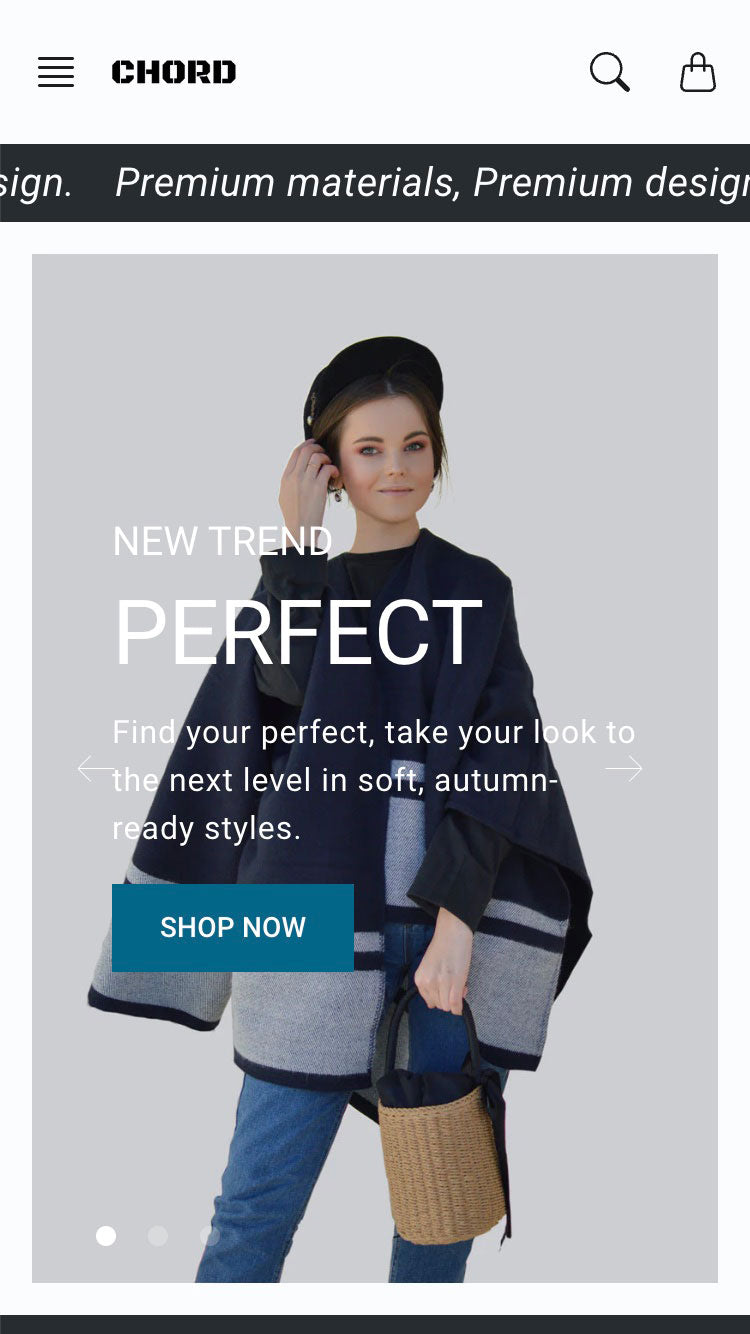750x1334 pixels.
Task: Click the partially visible 'sign.' marquee text
Action: [x=36, y=183]
